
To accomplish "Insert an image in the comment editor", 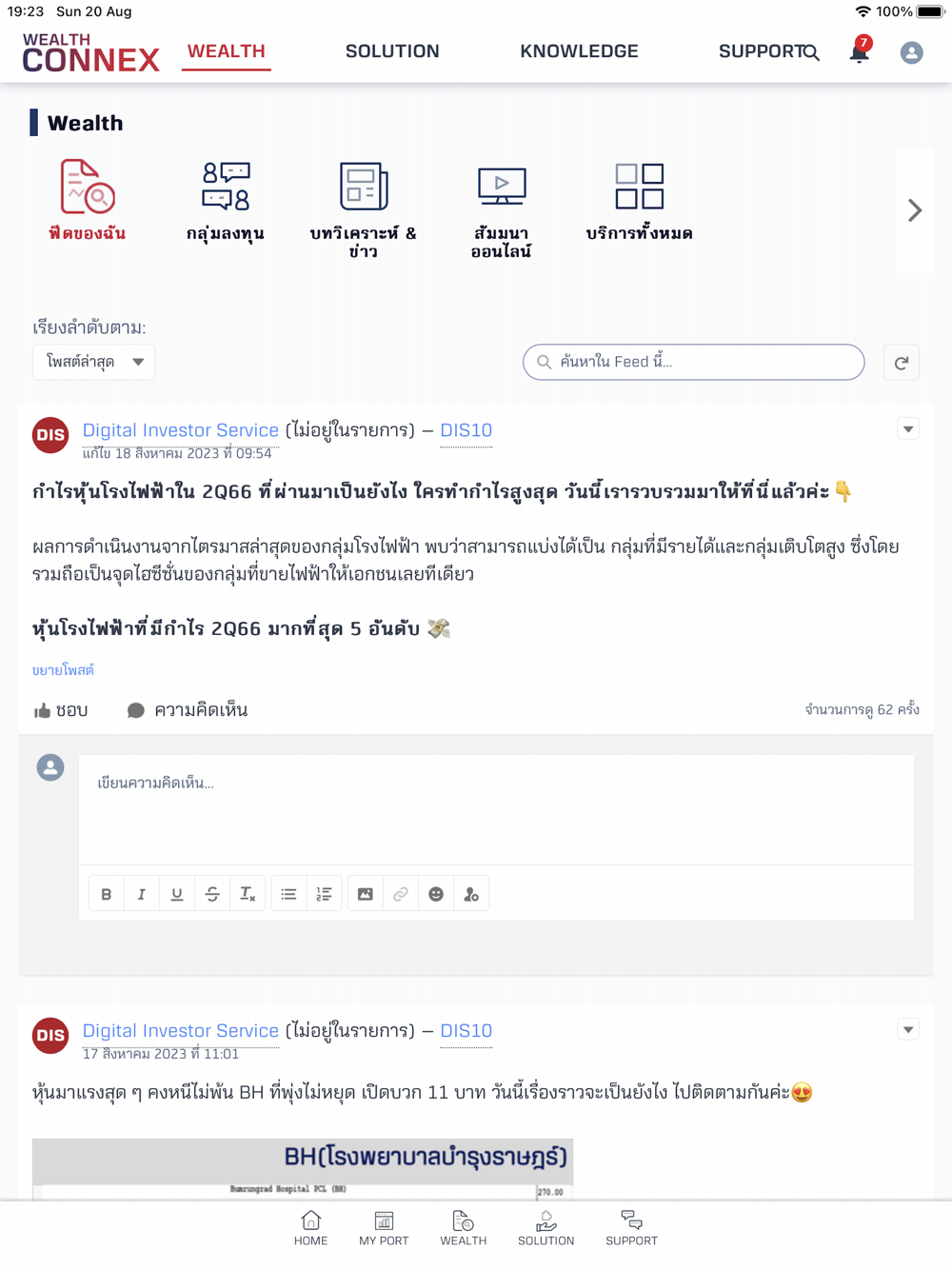I will [365, 894].
